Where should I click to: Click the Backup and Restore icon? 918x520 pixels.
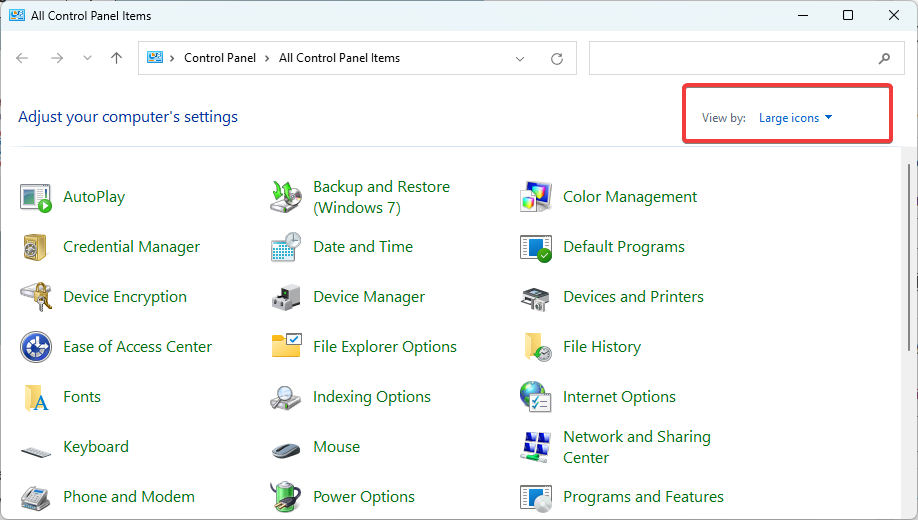[286, 197]
